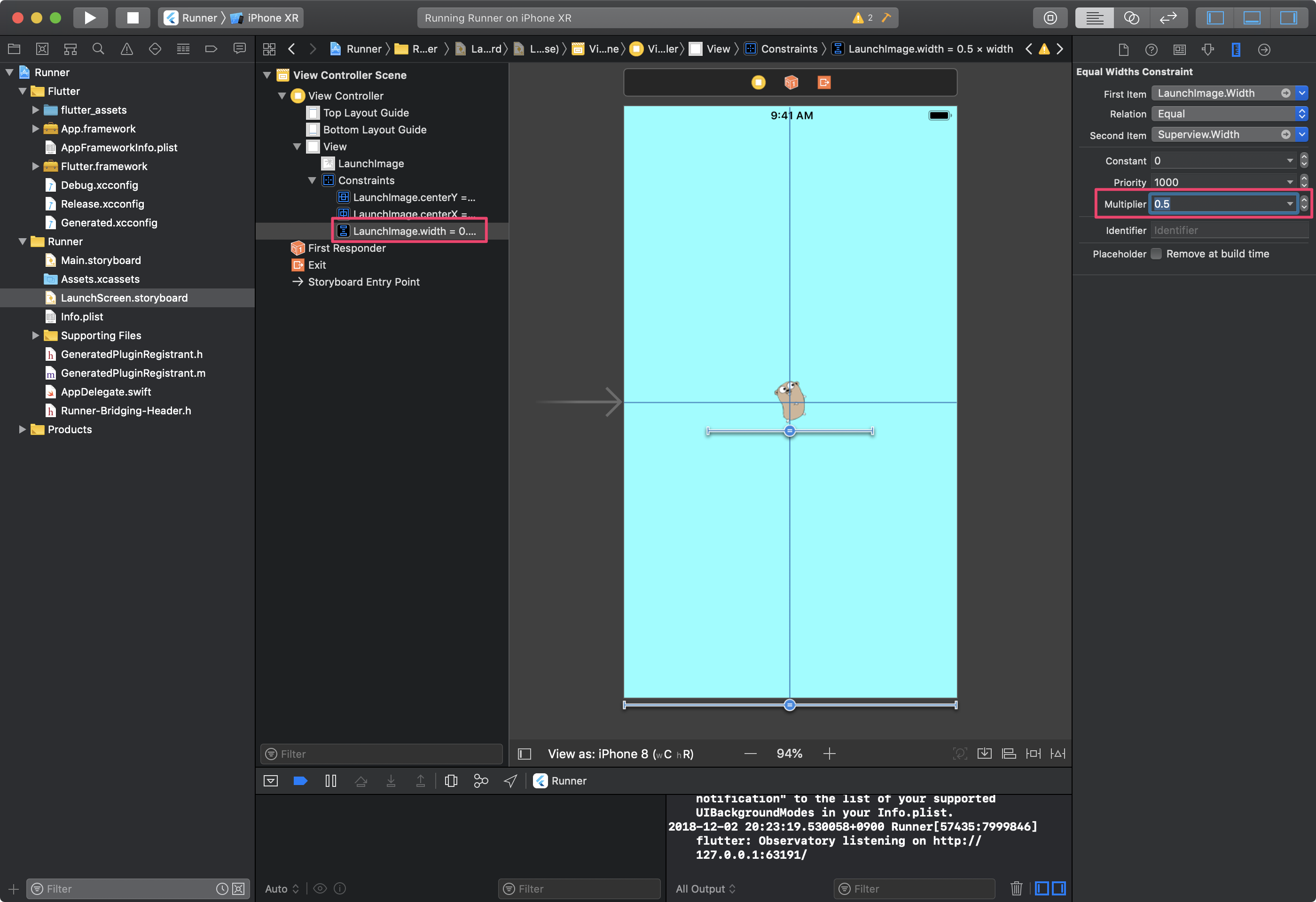Toggle the Remove at build time checkbox

click(1156, 254)
